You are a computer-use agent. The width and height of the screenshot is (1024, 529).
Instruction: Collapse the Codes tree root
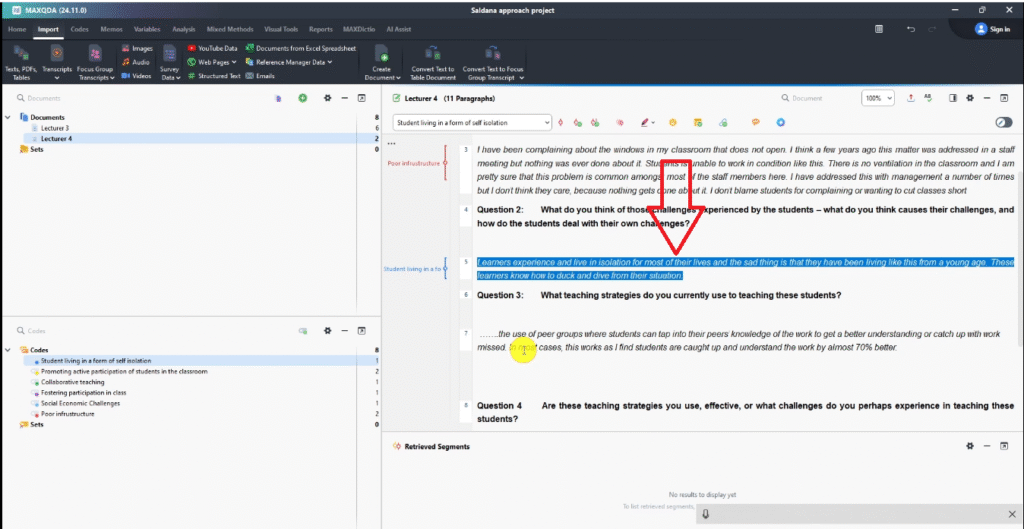(9, 350)
